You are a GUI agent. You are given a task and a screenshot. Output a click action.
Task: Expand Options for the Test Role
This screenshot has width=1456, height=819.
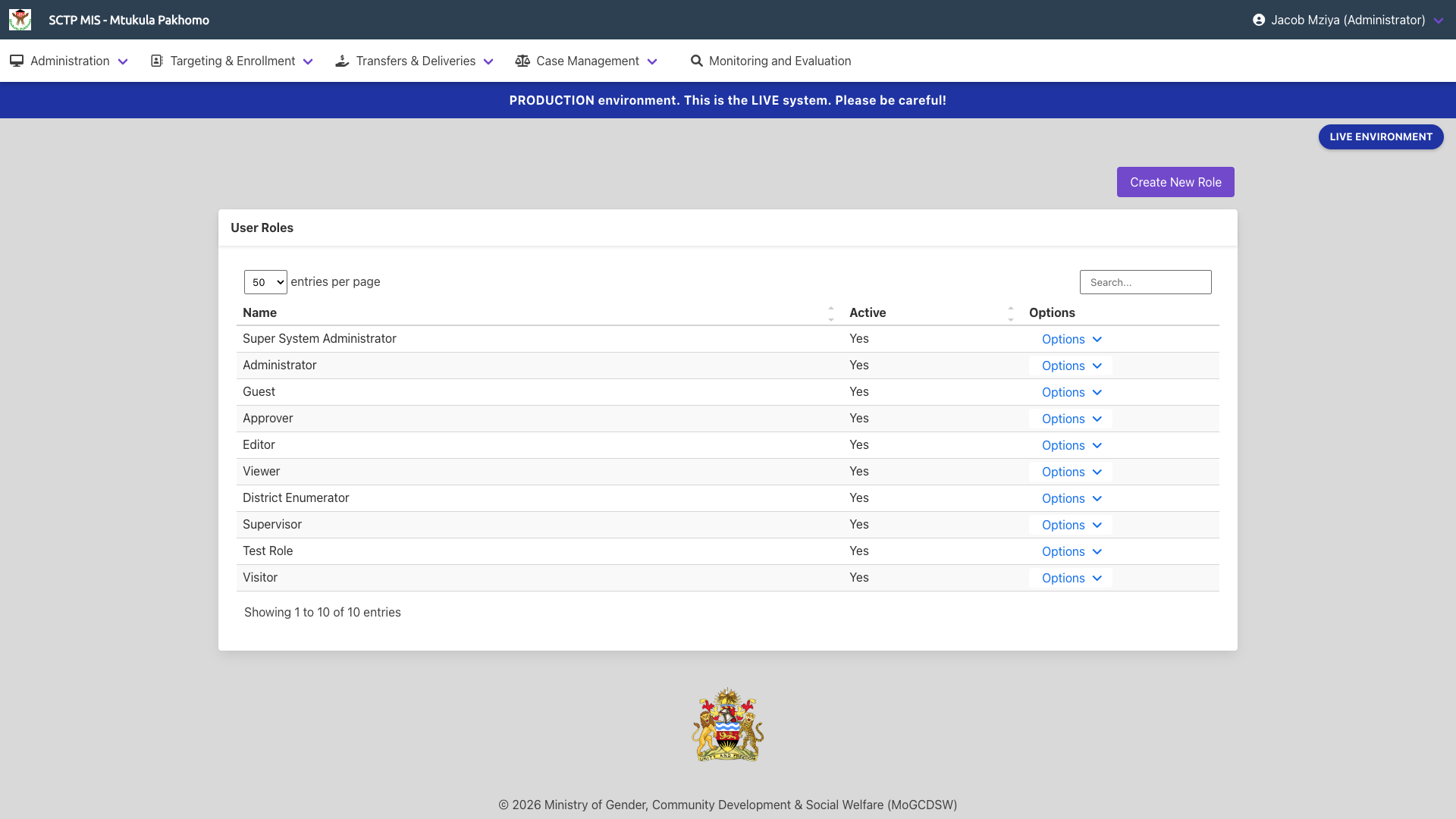[x=1070, y=551]
